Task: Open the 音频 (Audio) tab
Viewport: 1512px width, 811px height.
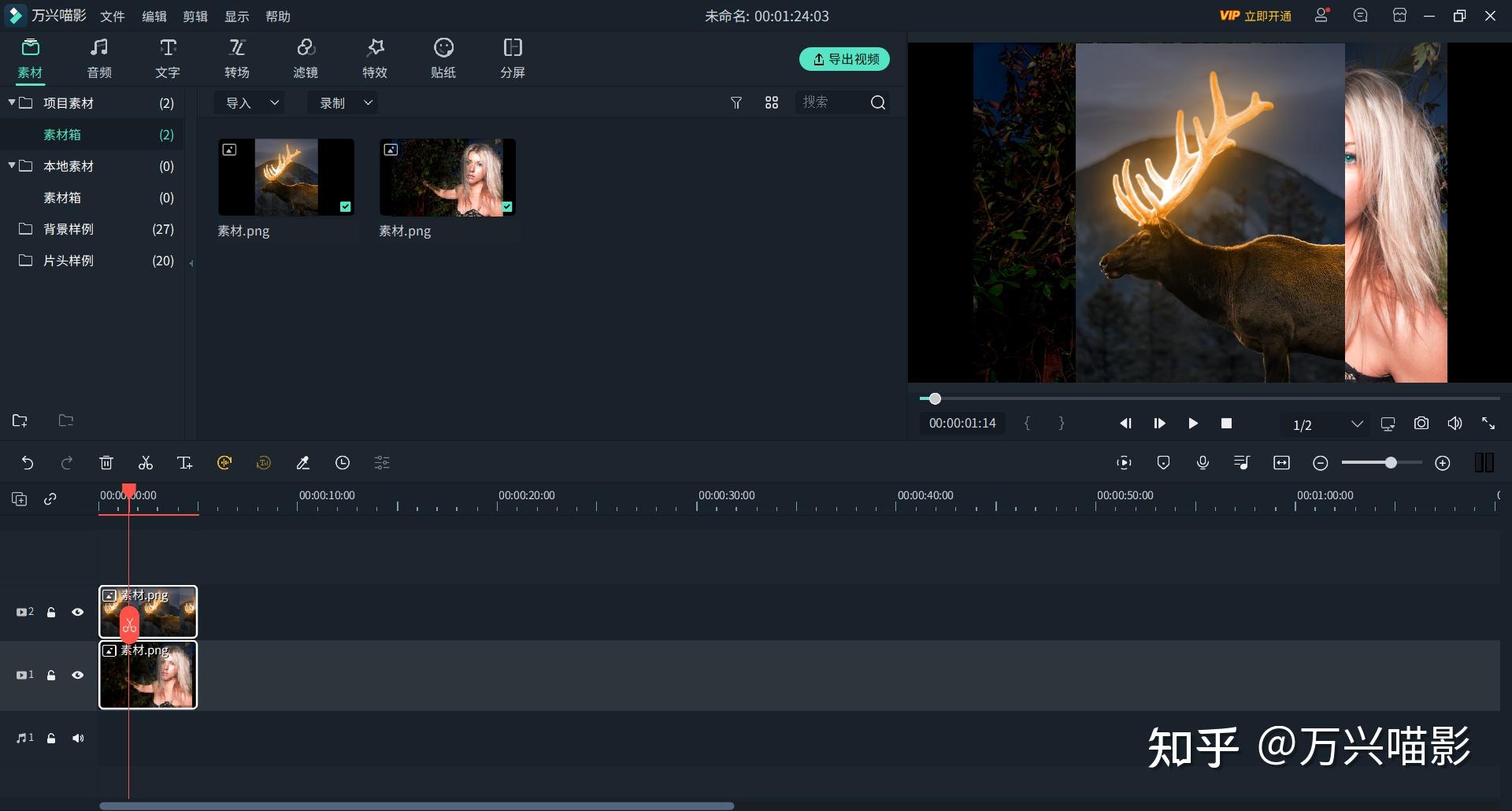Action: 99,59
